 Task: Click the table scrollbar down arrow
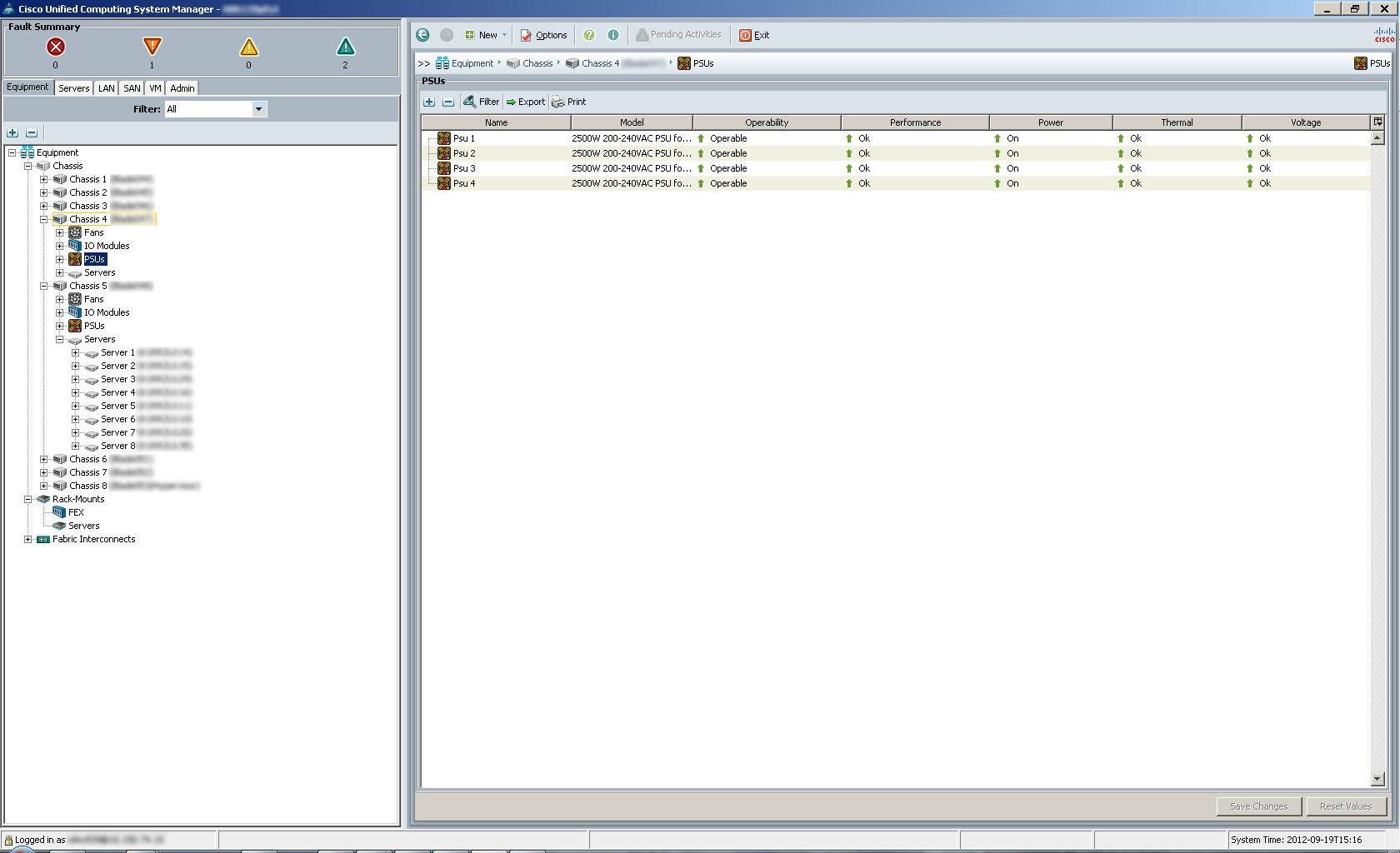click(1377, 780)
